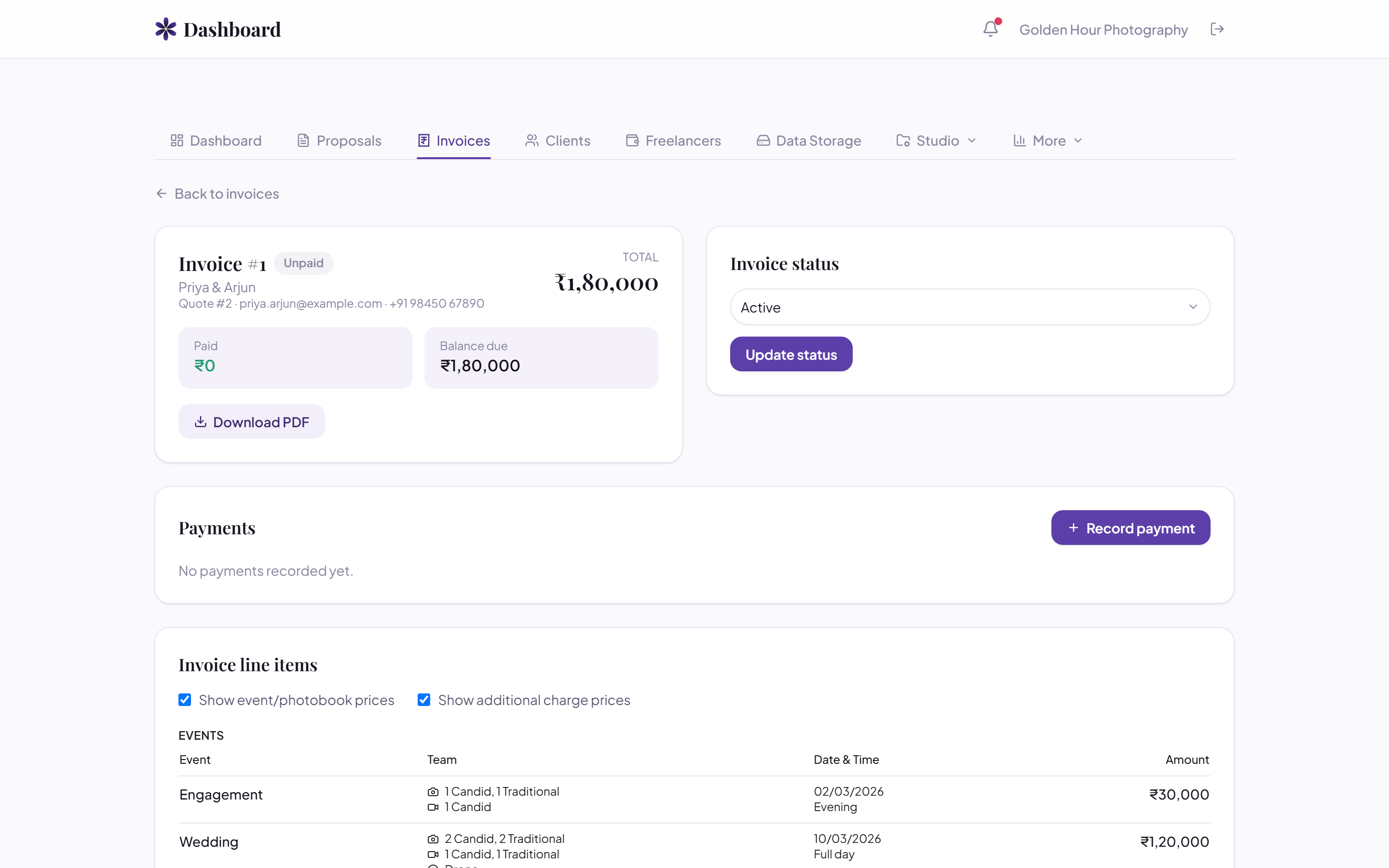Click the Golden Hour Photography account name
The image size is (1389, 868).
1103,29
